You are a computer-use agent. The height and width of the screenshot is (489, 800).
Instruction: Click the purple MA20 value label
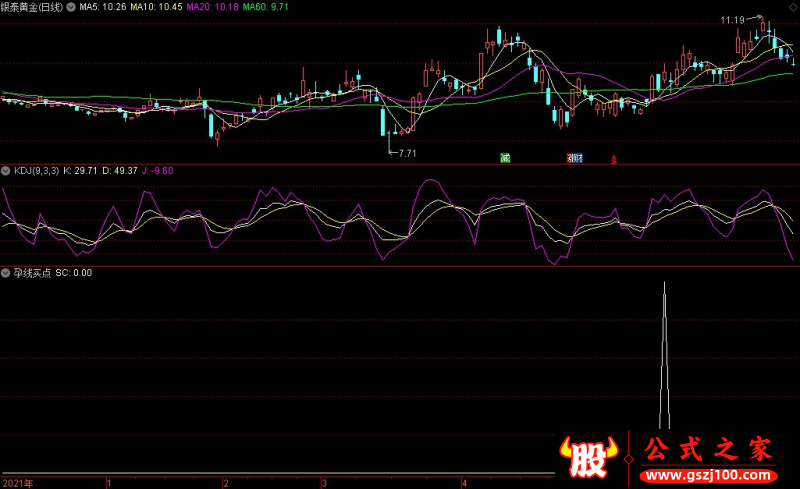coord(212,7)
